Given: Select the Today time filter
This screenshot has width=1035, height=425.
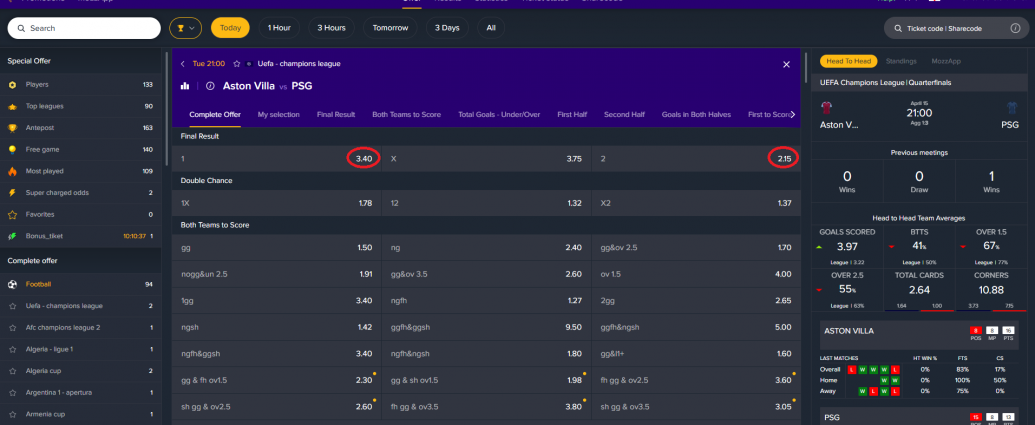Looking at the screenshot, I should pyautogui.click(x=230, y=28).
